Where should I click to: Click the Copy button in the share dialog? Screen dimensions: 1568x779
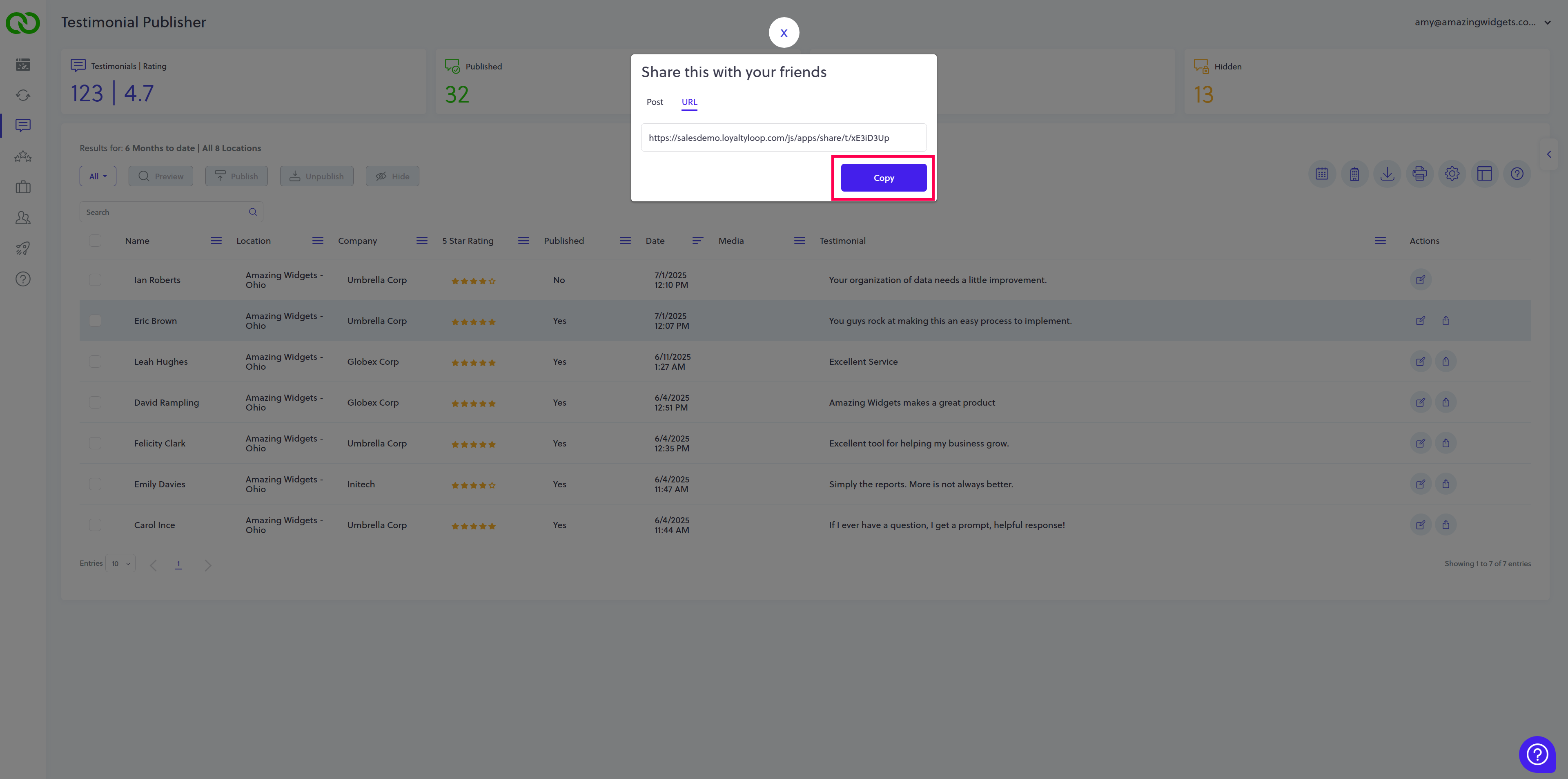click(x=883, y=178)
